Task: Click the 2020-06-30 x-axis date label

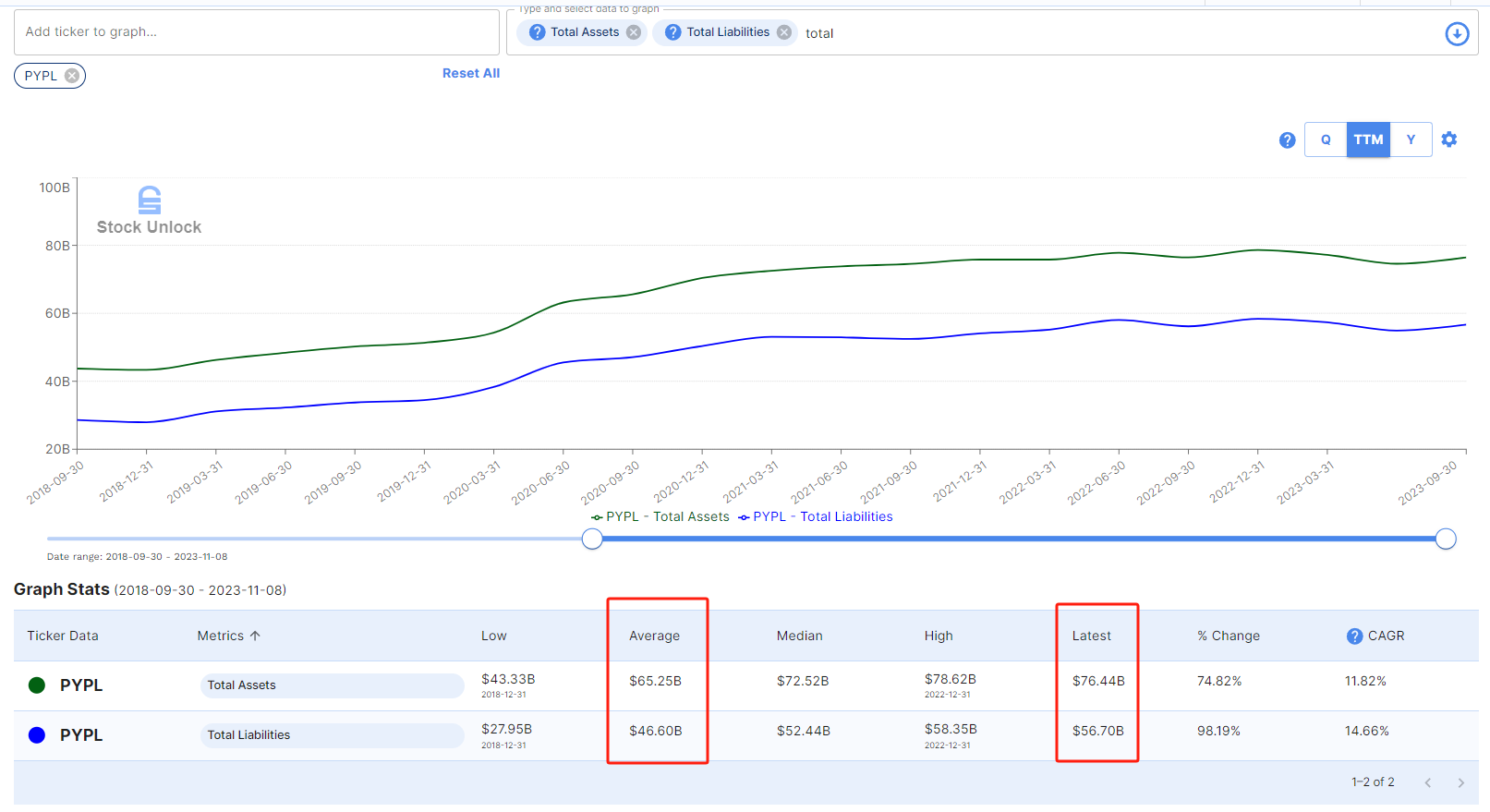Action: point(541,482)
